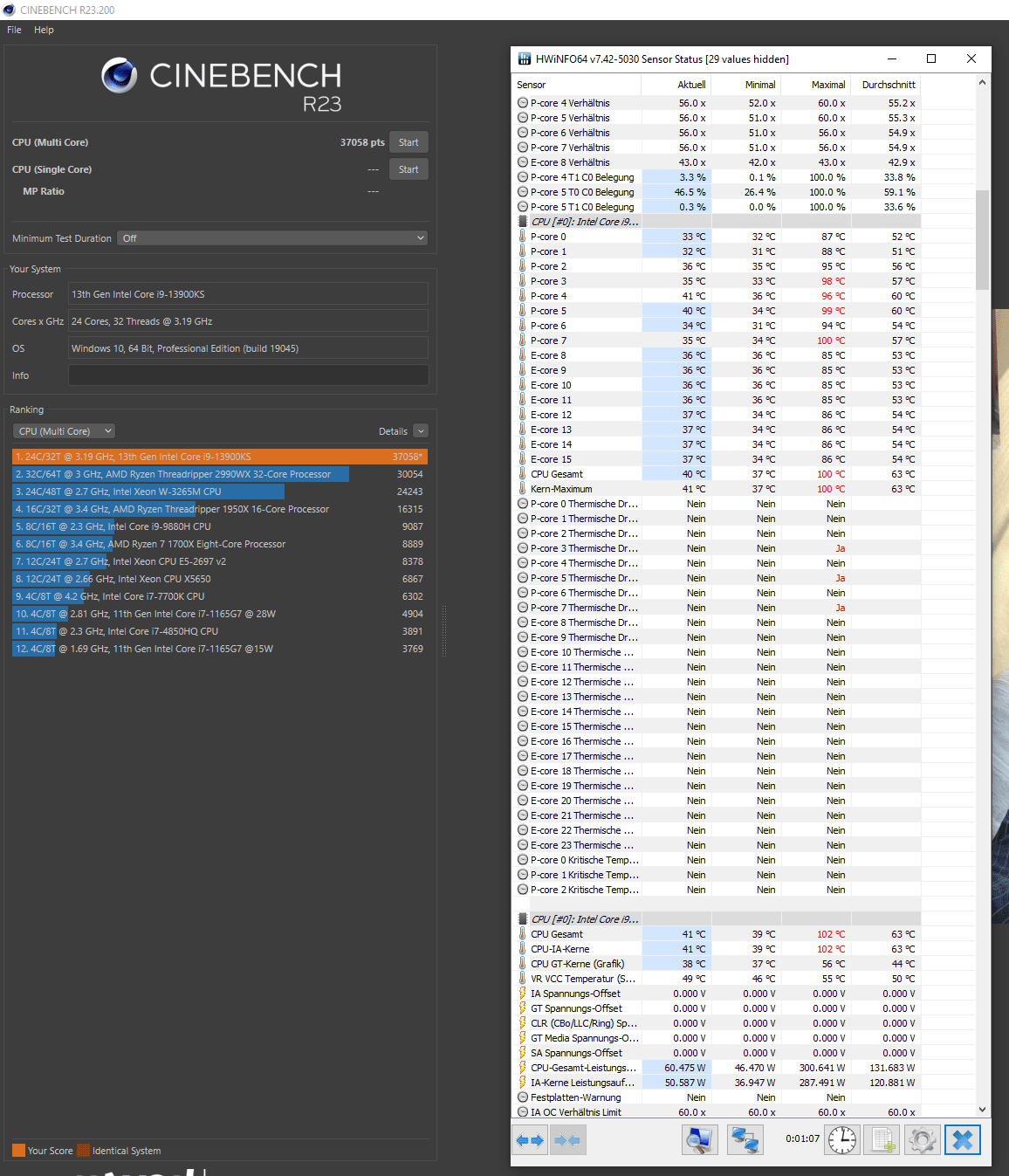This screenshot has width=1009, height=1176.
Task: Click the Cinebench sphere logo
Action: coord(120,76)
